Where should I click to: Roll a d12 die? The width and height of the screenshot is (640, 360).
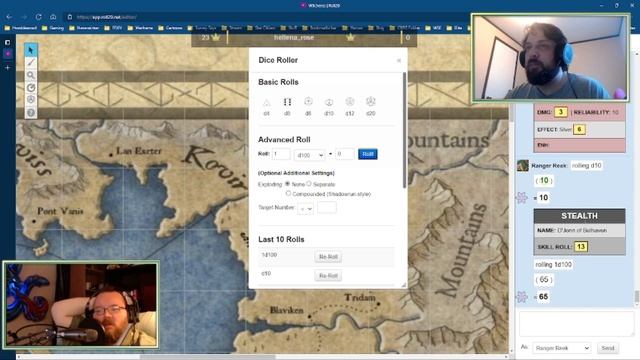pyautogui.click(x=350, y=106)
